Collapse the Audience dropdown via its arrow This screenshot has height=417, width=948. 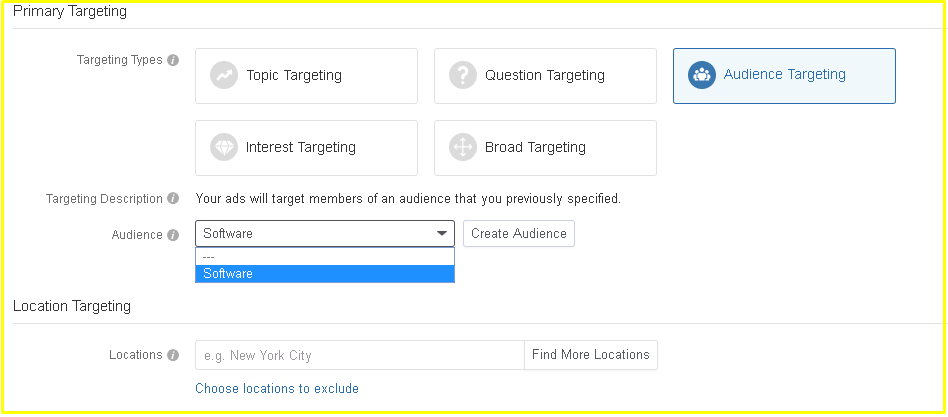(x=443, y=234)
